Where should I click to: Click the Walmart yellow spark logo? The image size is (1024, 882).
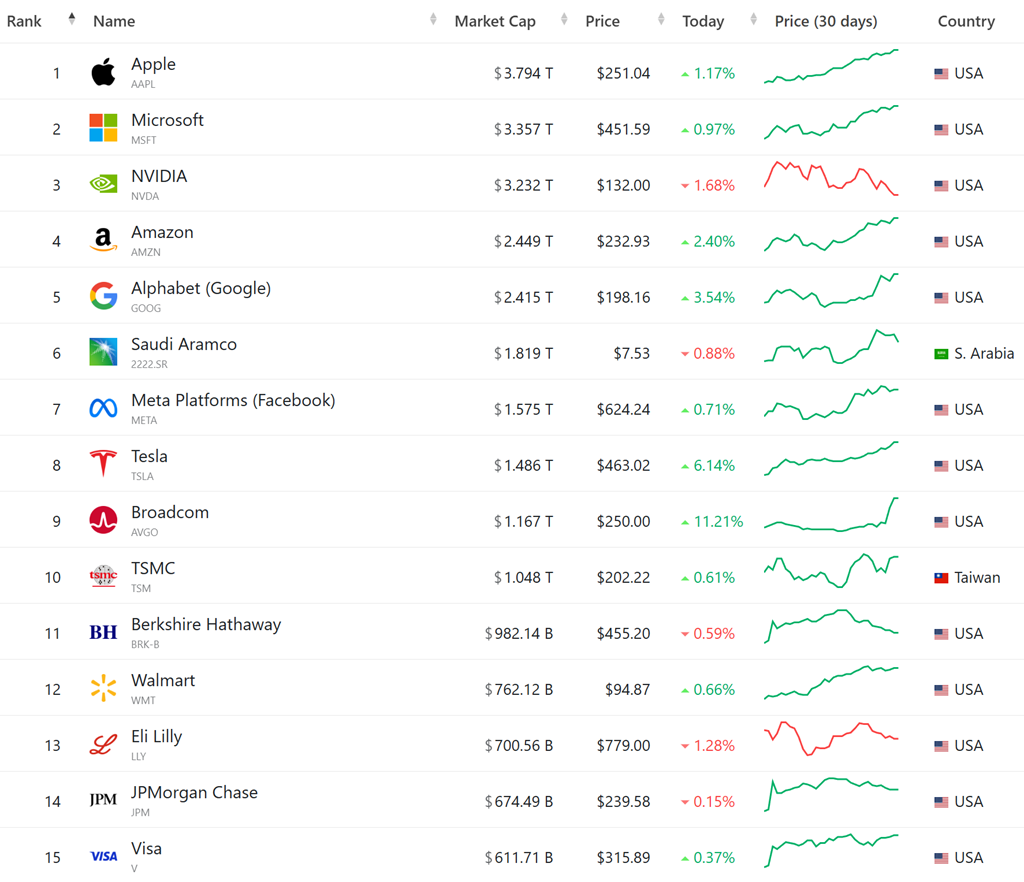pos(103,688)
